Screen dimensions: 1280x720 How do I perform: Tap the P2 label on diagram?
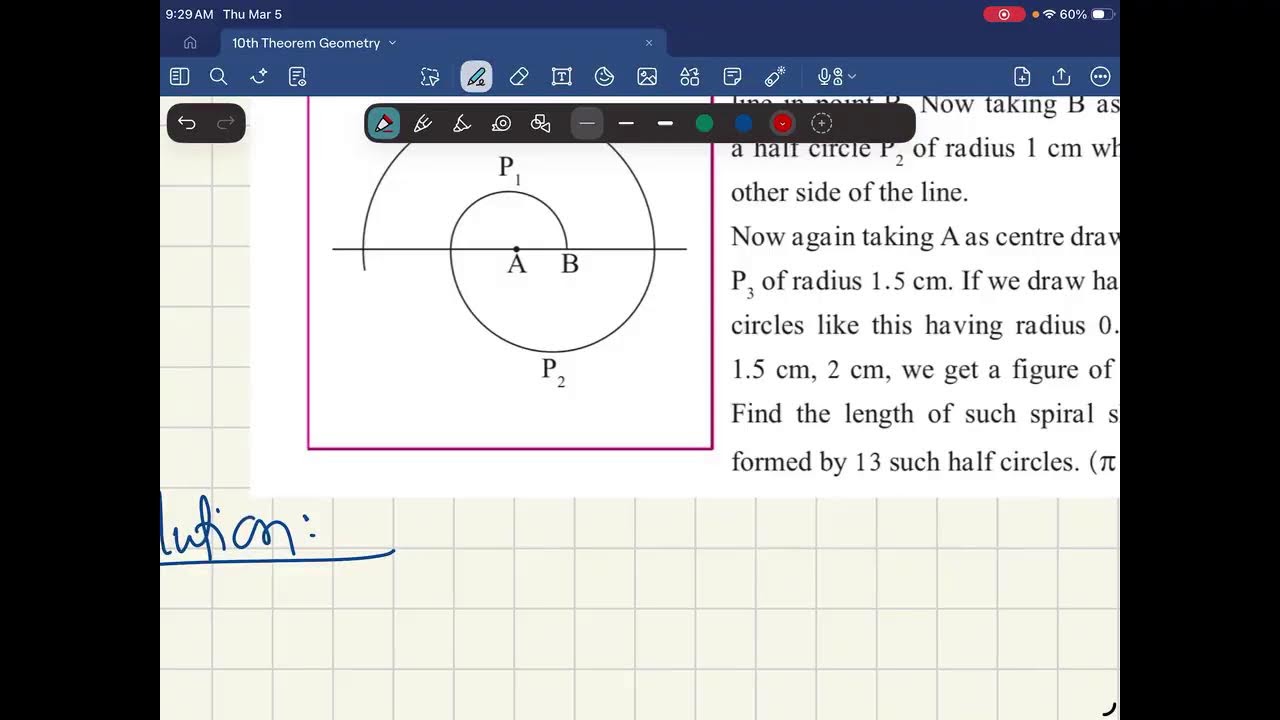553,372
